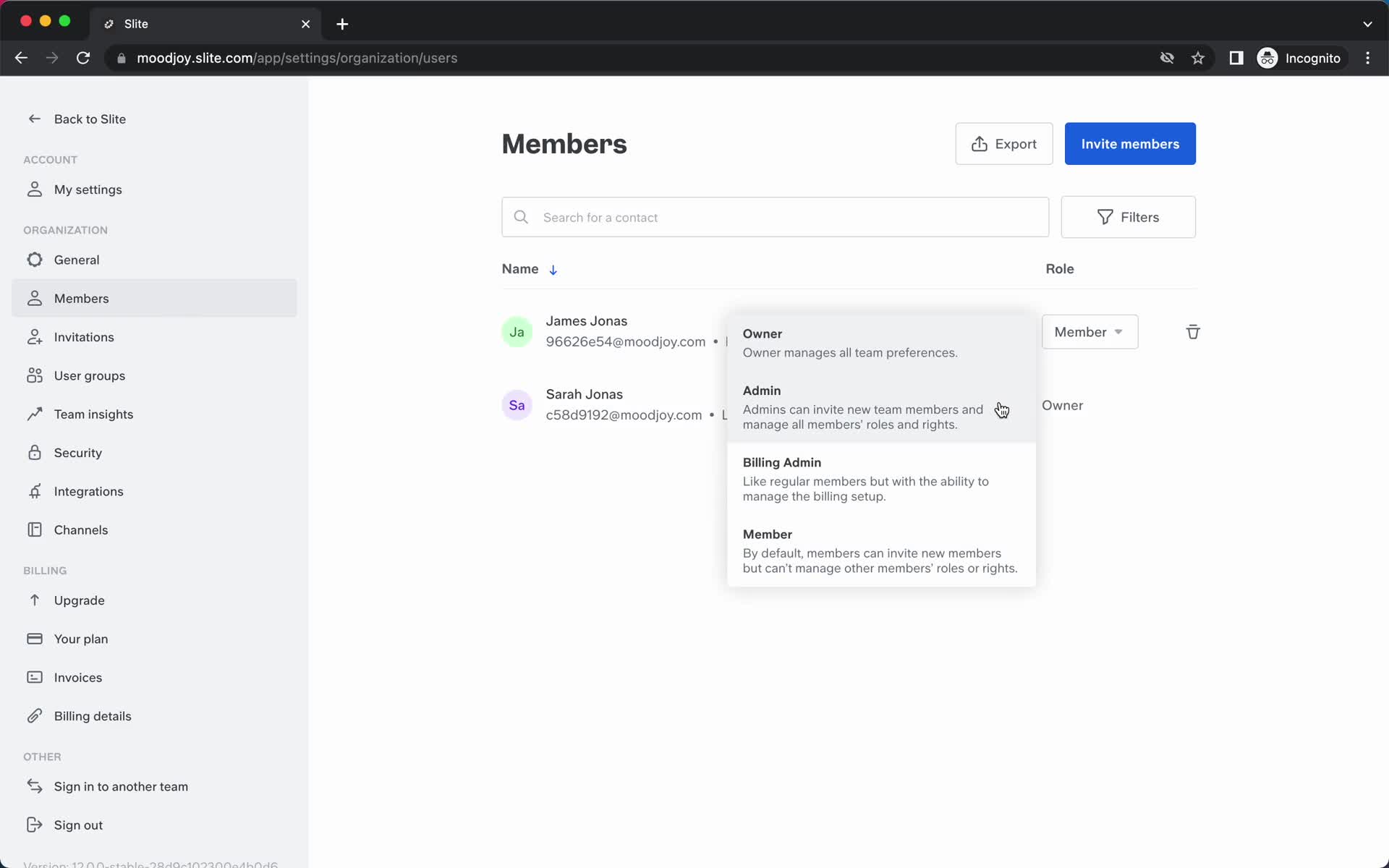Open the Member role dropdown
Screen dimensions: 1389x868
[1087, 332]
